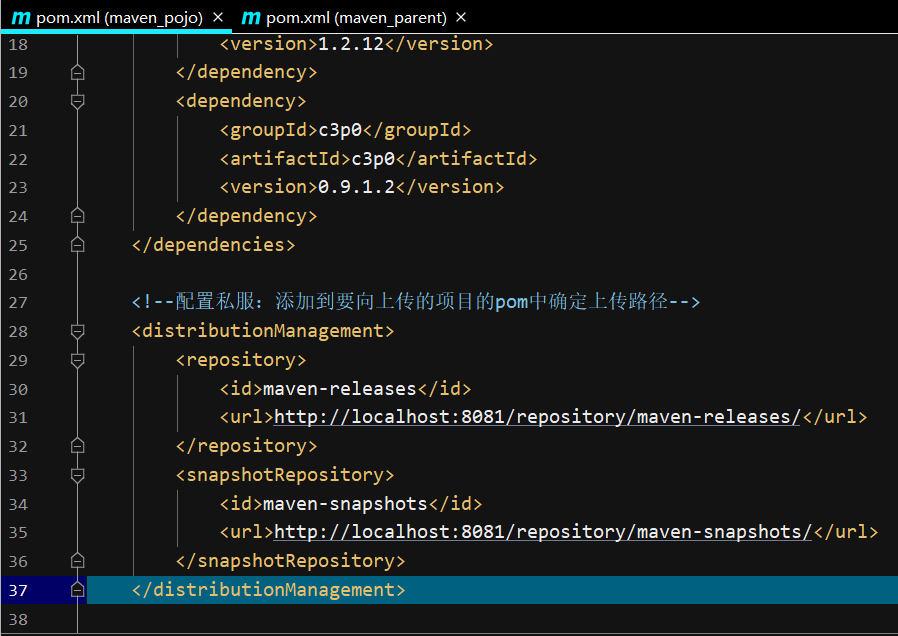Collapse fold marker on line 19
The image size is (898, 636).
77,73
